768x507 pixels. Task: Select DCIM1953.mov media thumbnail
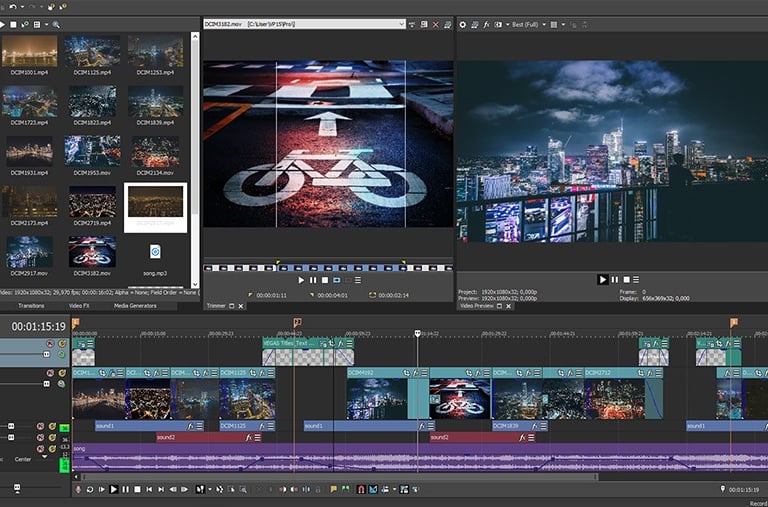[92, 151]
